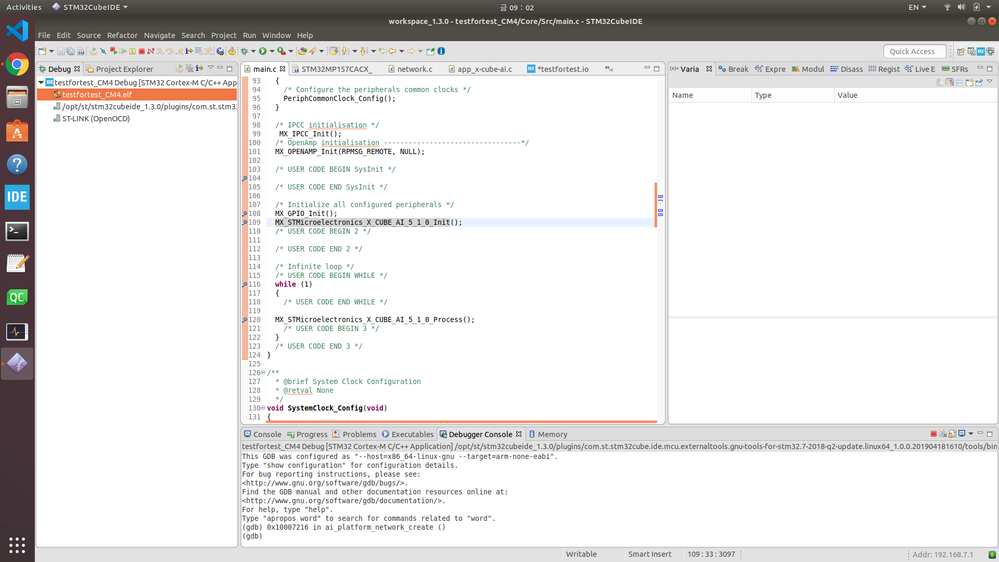Switch to the Project Explorer tab
The width and height of the screenshot is (999, 562).
coord(119,69)
